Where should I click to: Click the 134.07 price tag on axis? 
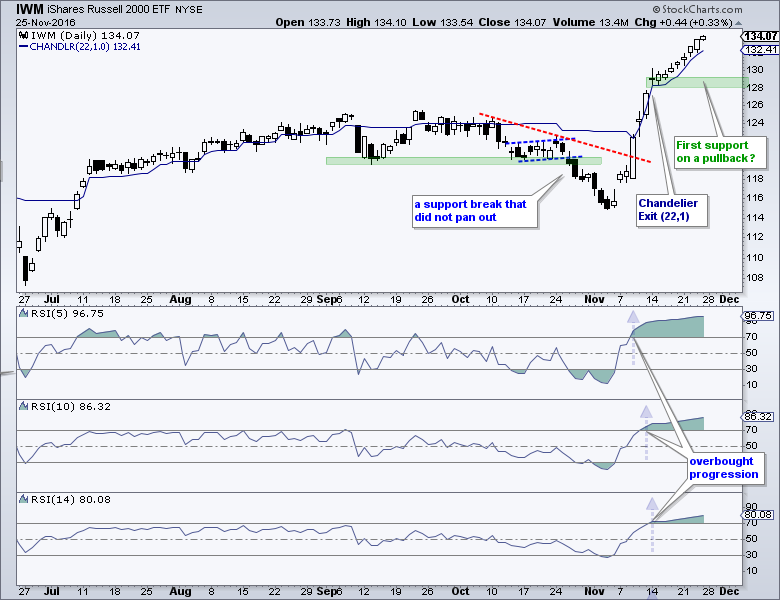click(760, 36)
